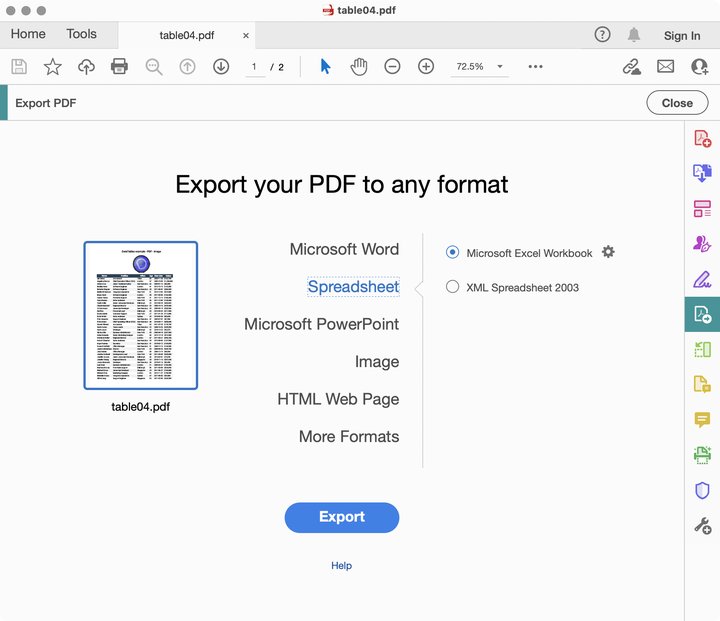This screenshot has height=621, width=720.
Task: Select highlighted Export PDF sidebar tool
Action: click(x=702, y=314)
